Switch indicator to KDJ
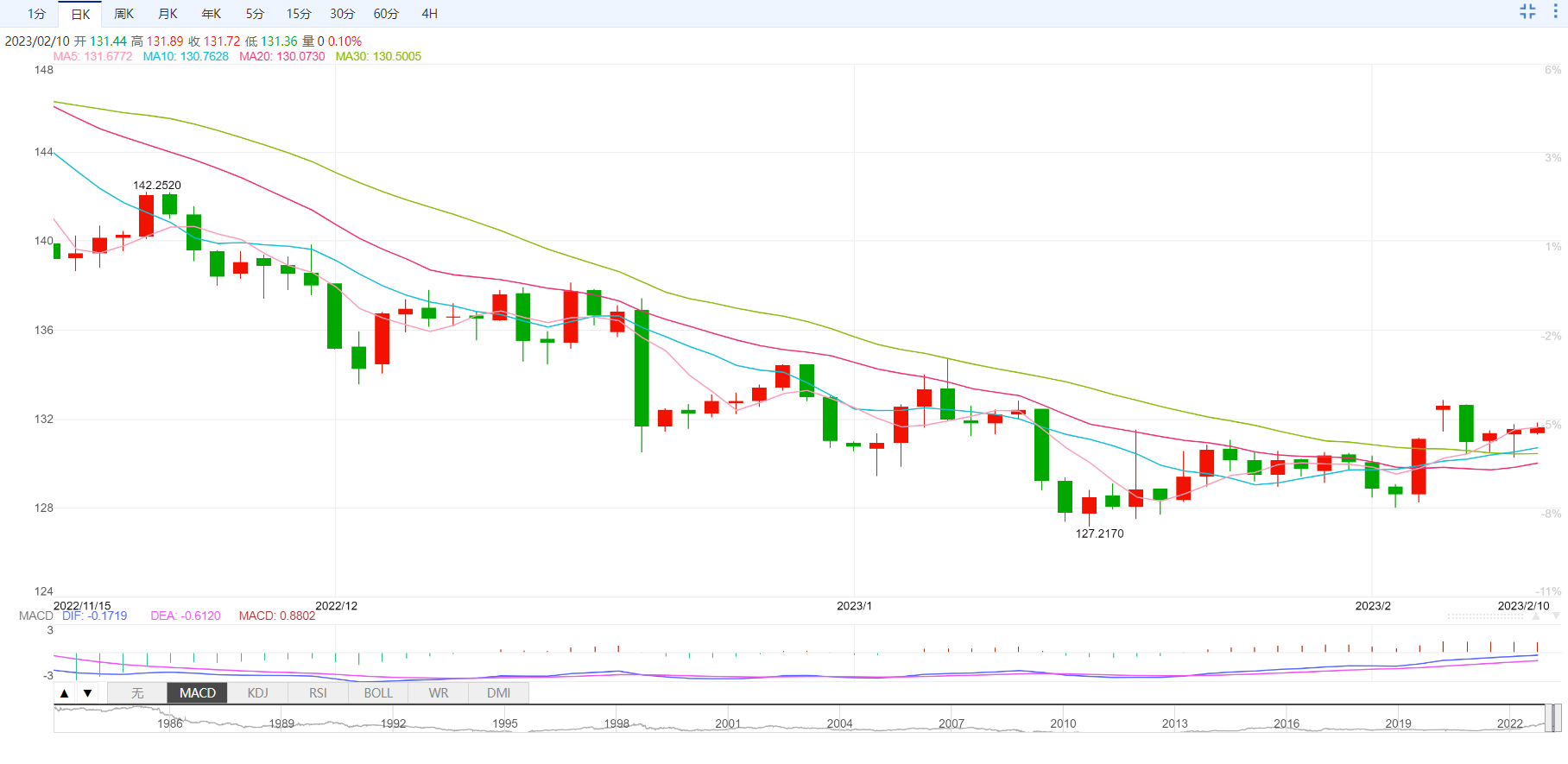The height and width of the screenshot is (764, 1568). click(x=257, y=693)
